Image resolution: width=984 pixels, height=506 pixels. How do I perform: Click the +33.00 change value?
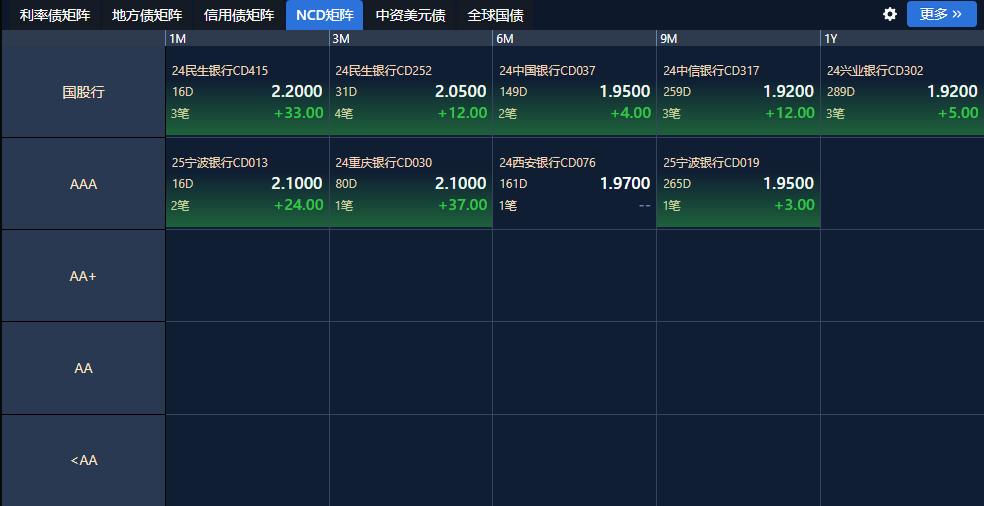click(x=299, y=113)
